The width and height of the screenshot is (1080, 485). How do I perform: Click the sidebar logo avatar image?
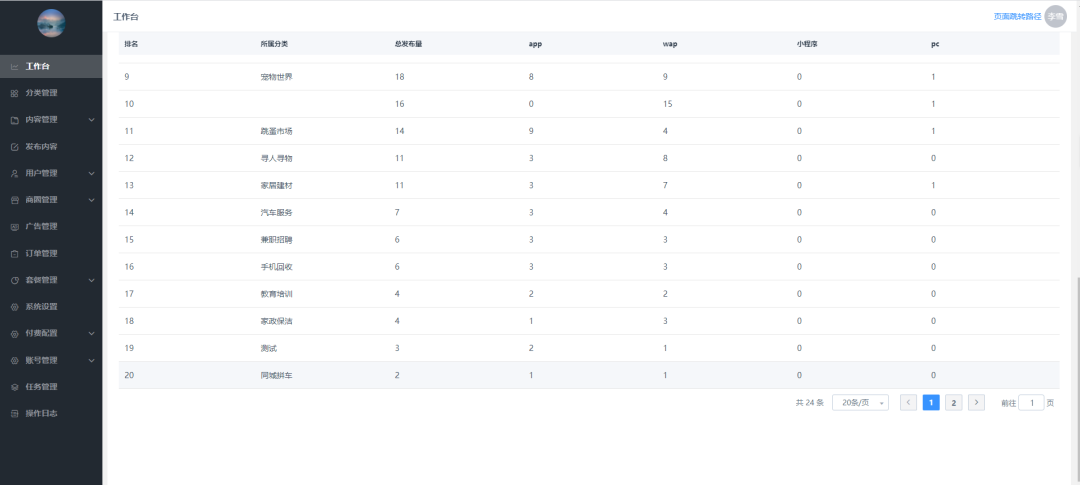pyautogui.click(x=51, y=23)
